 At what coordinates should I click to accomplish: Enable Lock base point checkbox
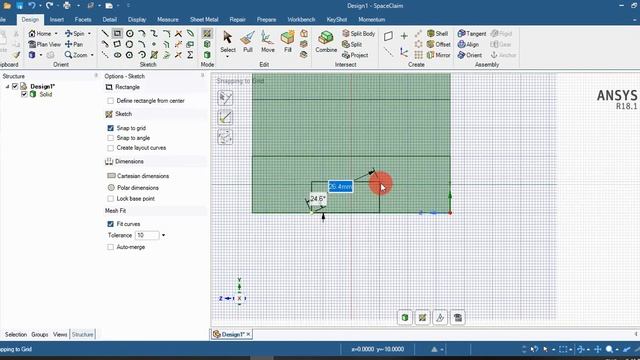click(110, 198)
